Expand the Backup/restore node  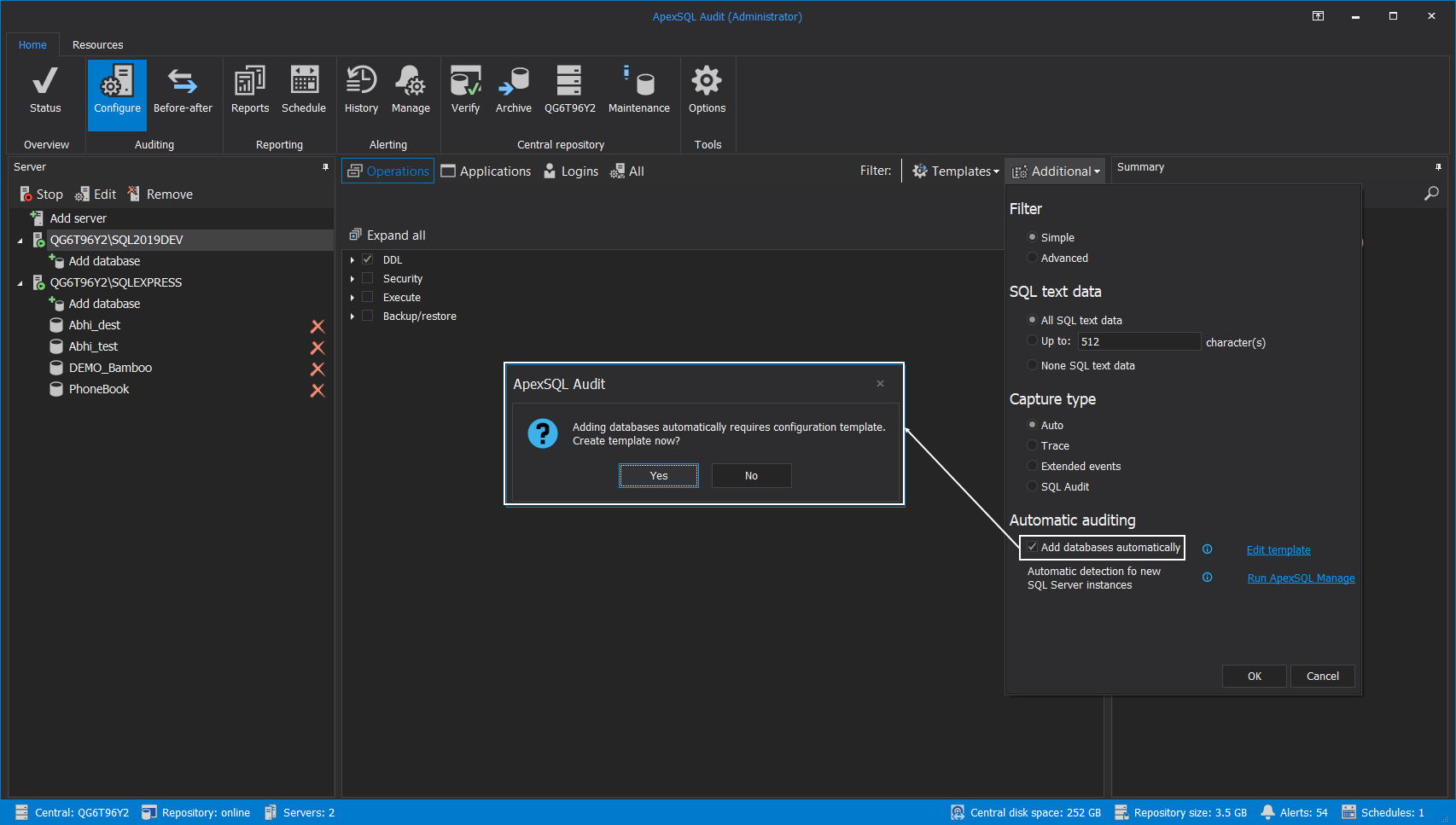point(352,317)
